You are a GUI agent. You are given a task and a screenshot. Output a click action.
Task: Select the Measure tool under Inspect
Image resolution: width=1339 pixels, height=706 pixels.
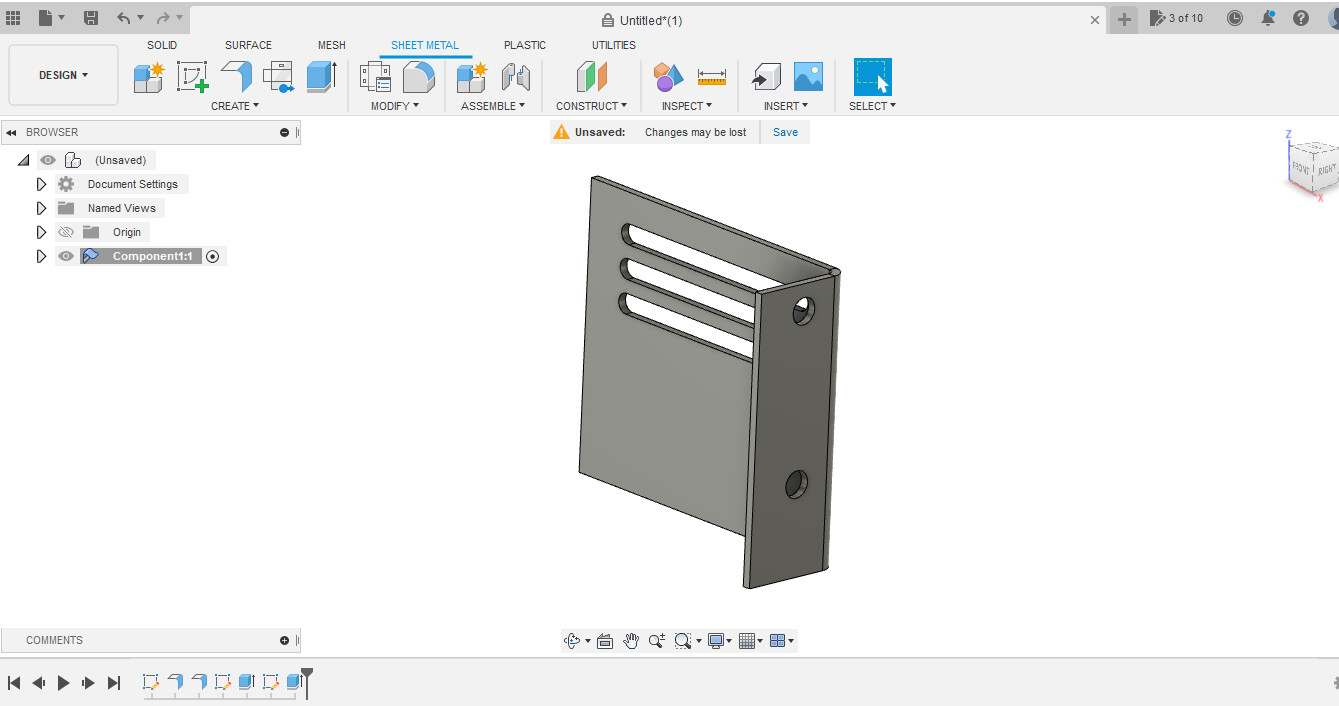tap(711, 77)
